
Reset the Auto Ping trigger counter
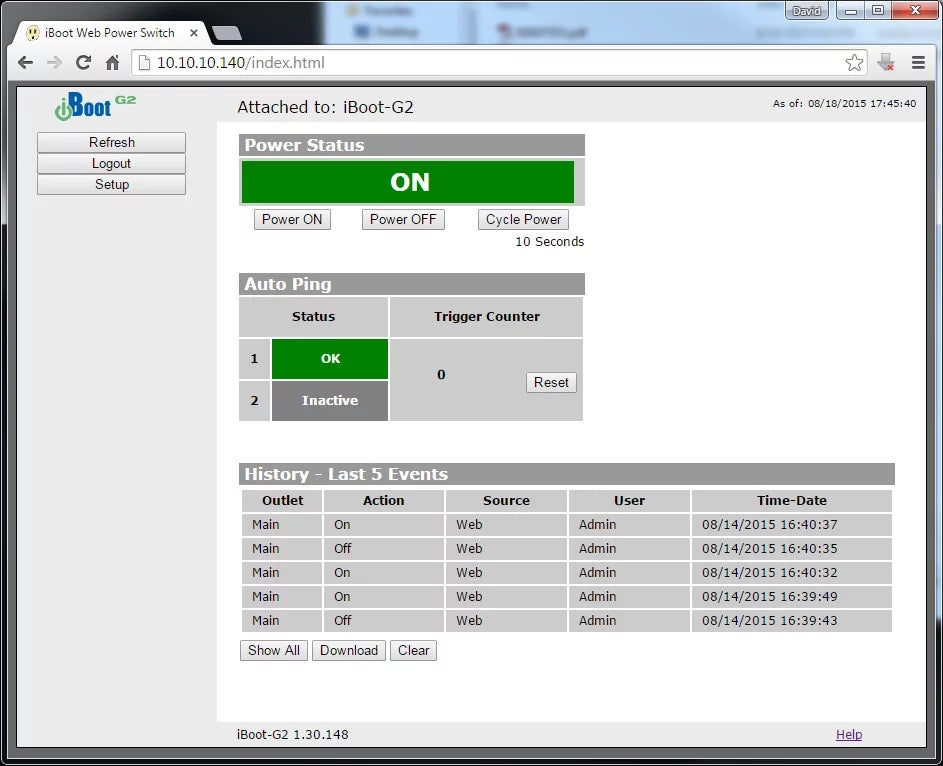[551, 382]
